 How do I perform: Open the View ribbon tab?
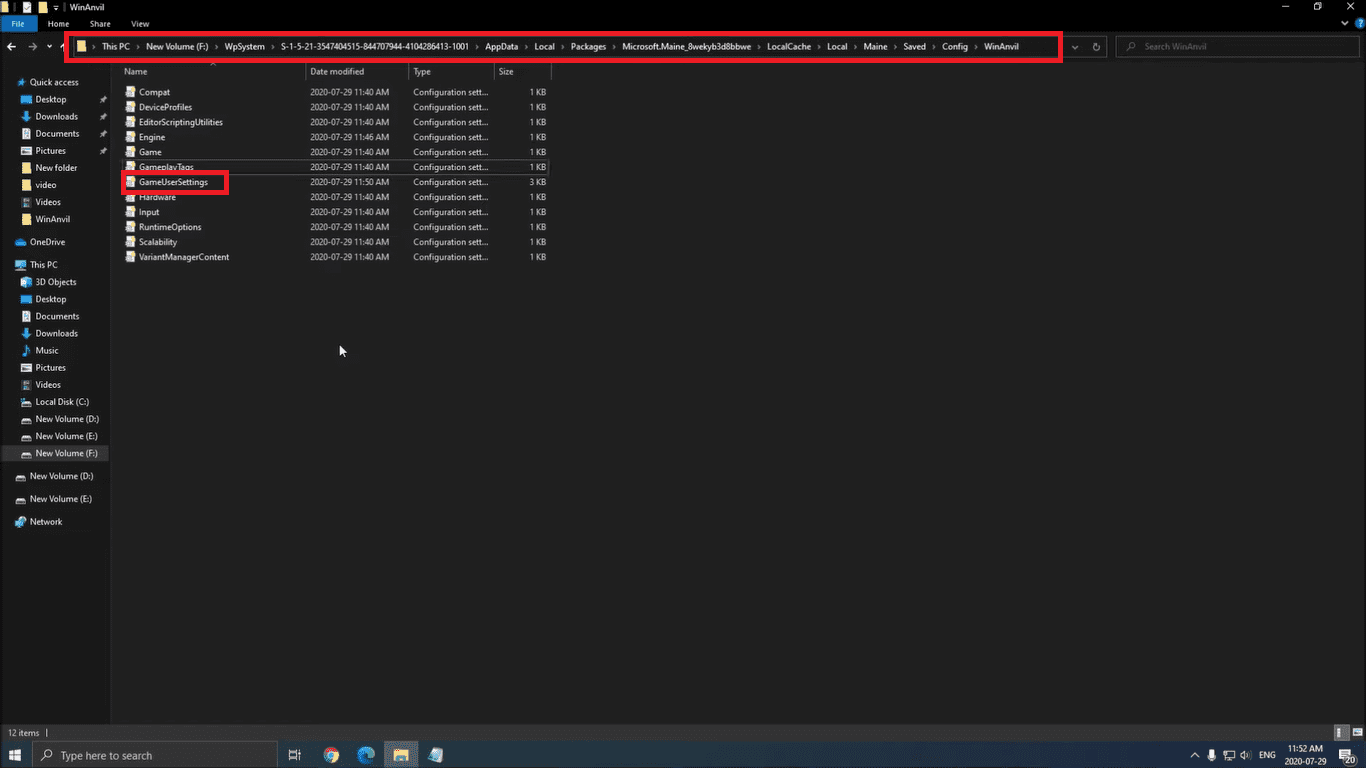[x=140, y=24]
